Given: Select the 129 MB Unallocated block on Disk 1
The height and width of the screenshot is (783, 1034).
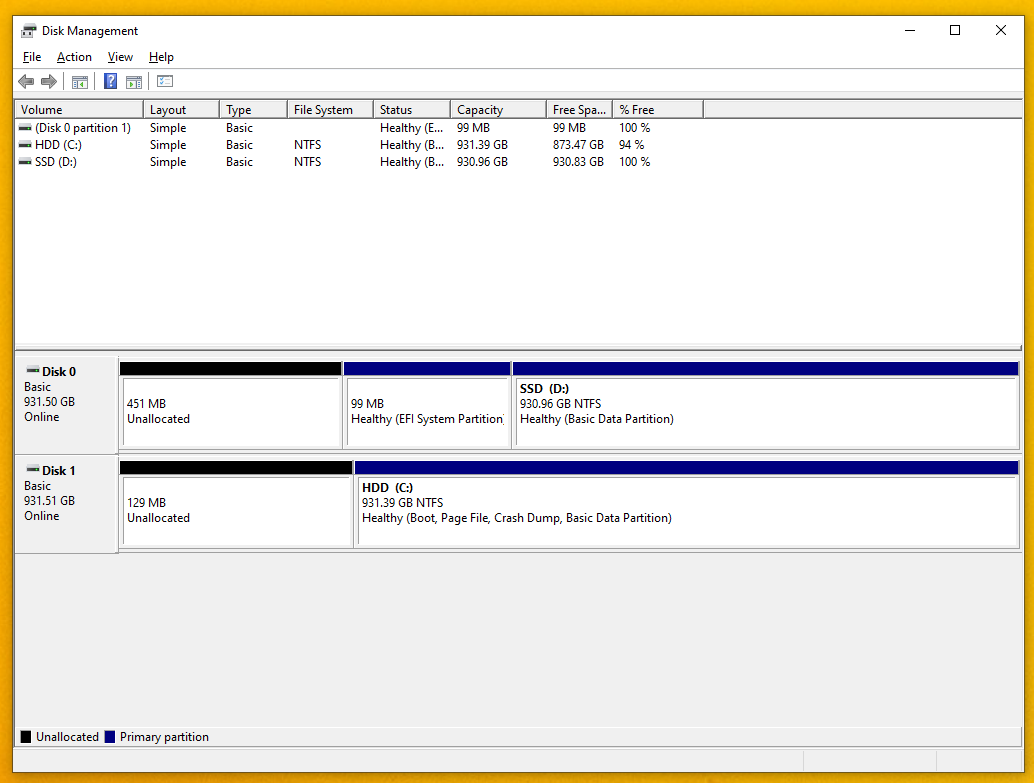Looking at the screenshot, I should pyautogui.click(x=236, y=504).
